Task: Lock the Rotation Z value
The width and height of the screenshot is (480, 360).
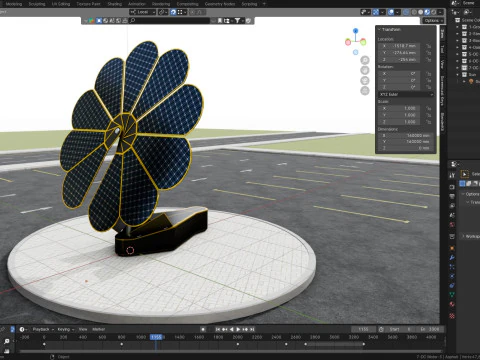Action: pos(429,87)
